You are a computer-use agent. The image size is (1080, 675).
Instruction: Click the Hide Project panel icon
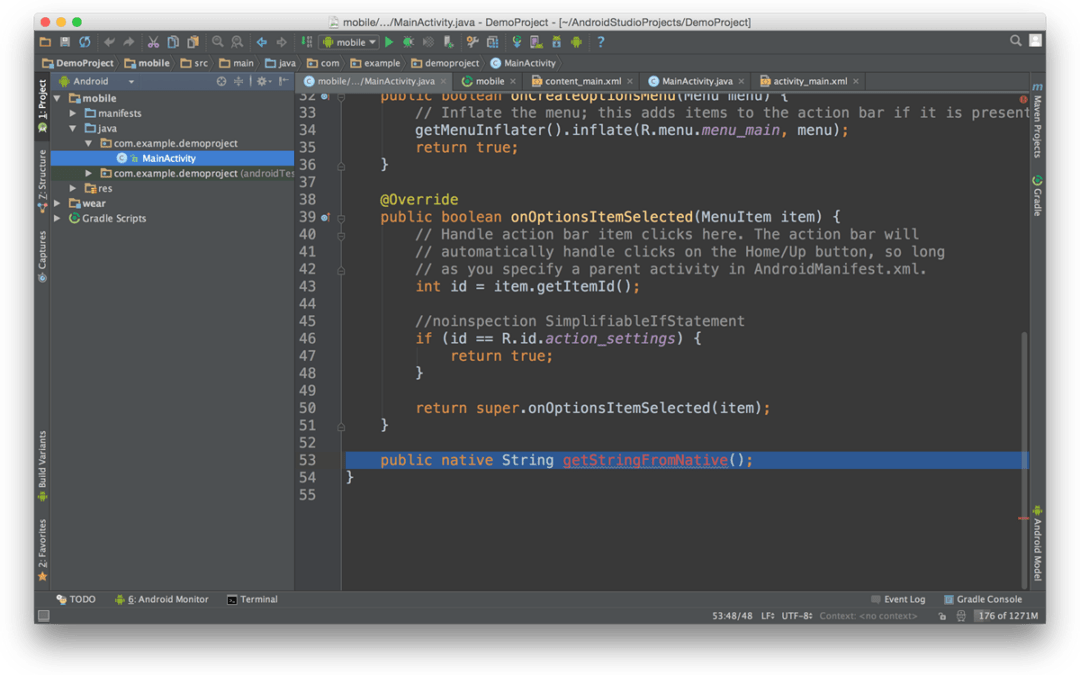click(x=283, y=81)
